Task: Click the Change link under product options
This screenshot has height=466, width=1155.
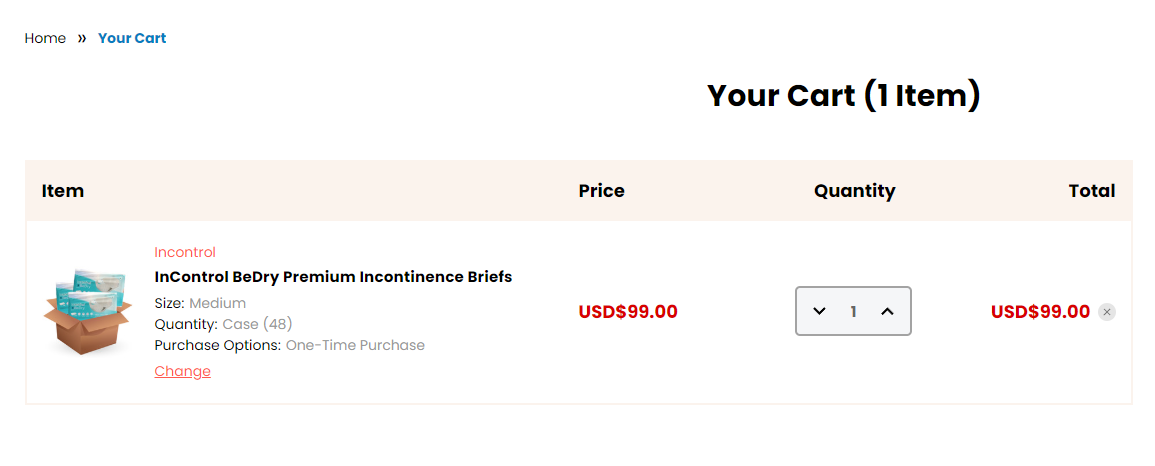Action: 183,371
